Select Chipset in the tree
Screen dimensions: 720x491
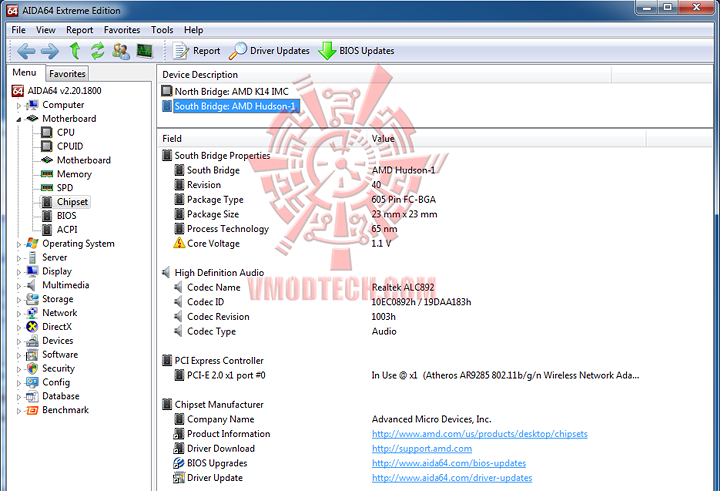pyautogui.click(x=65, y=202)
